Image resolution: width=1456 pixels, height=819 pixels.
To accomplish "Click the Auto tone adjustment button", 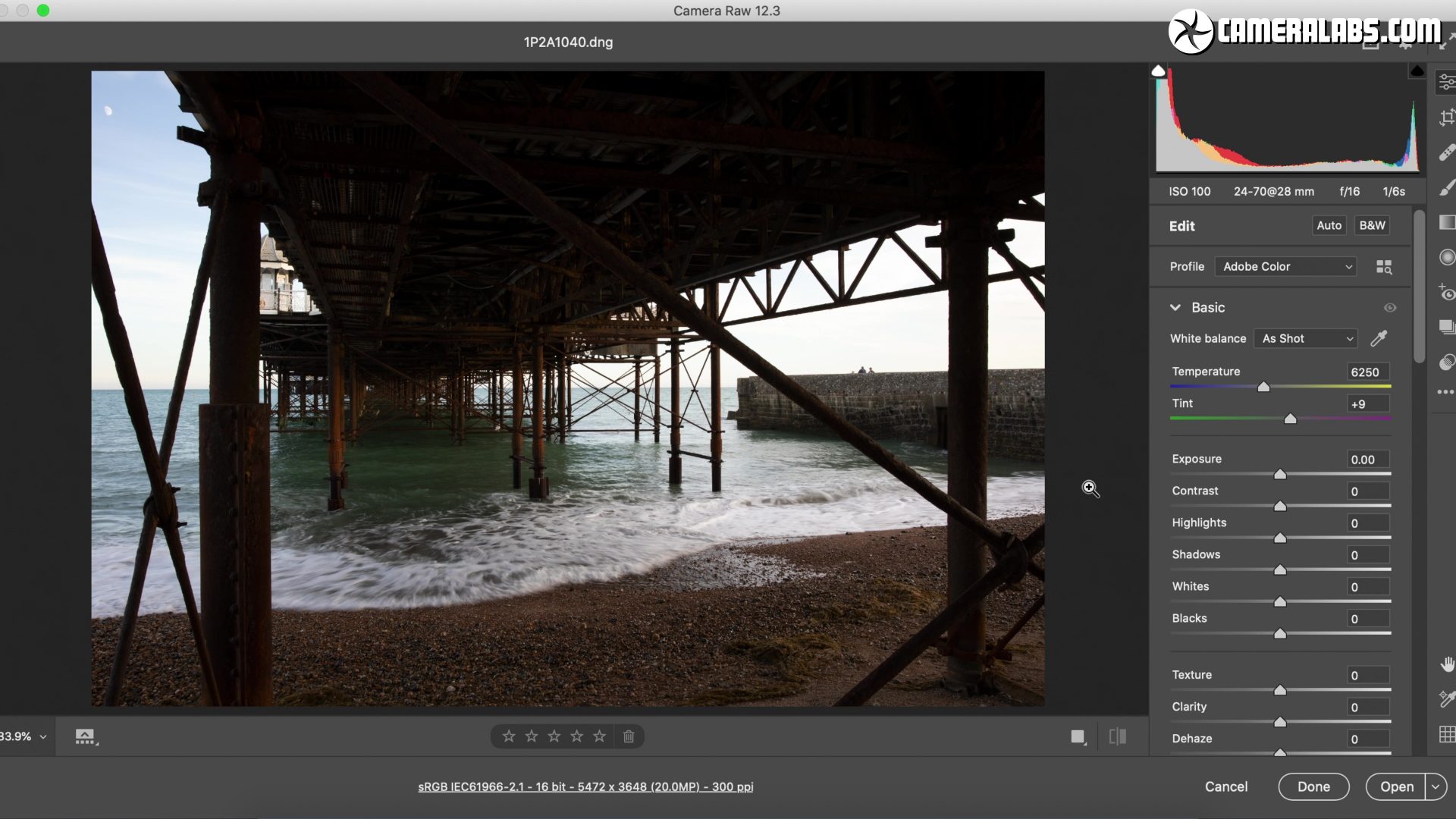I will [x=1328, y=225].
